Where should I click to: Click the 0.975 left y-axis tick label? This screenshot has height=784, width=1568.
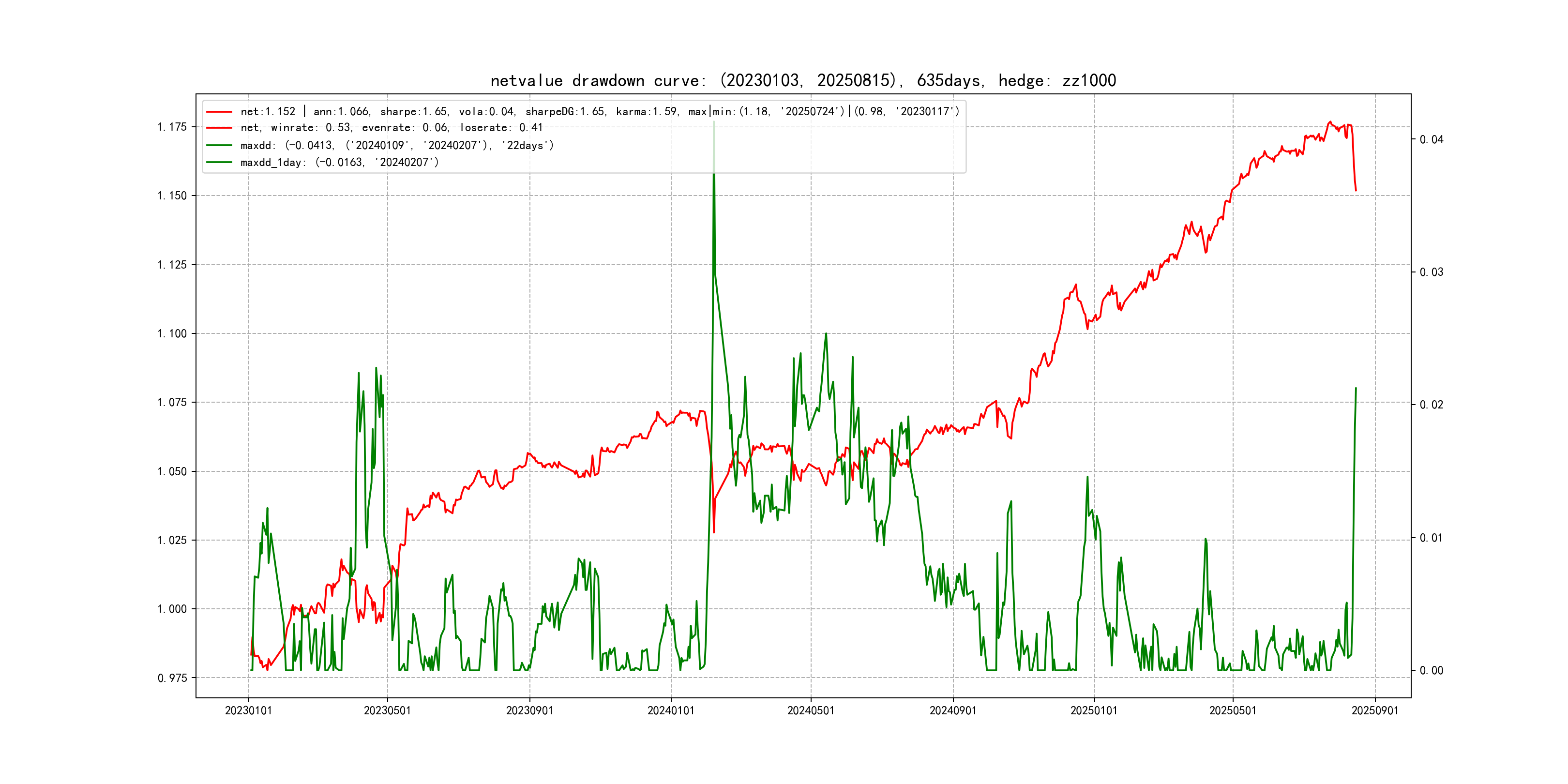[172, 678]
